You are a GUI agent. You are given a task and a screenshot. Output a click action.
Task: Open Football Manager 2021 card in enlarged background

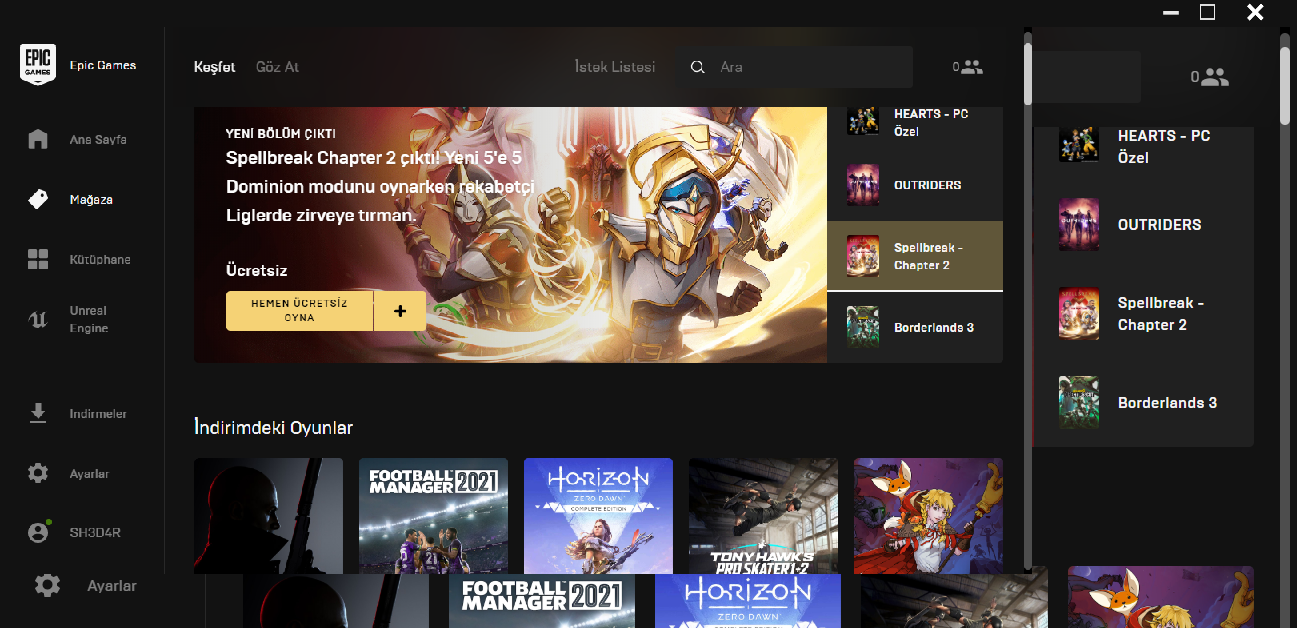[x=541, y=601]
